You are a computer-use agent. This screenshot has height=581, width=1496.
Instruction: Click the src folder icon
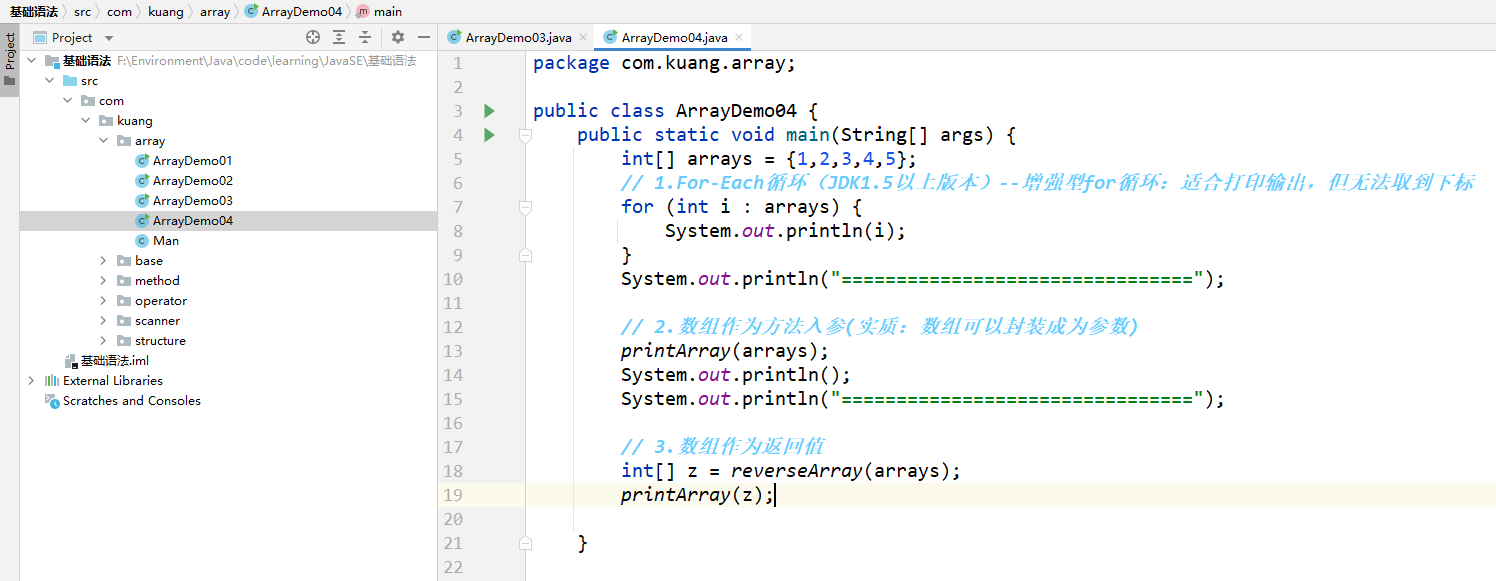pyautogui.click(x=70, y=81)
